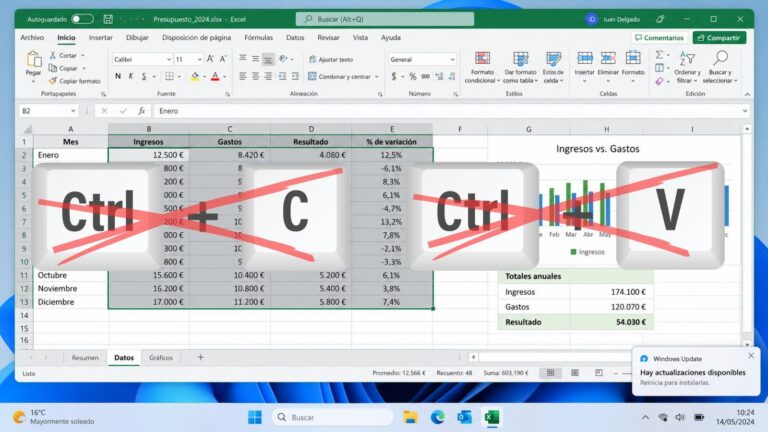Switch to the Gráficos sheet tab
Image resolution: width=768 pixels, height=432 pixels.
[161, 358]
